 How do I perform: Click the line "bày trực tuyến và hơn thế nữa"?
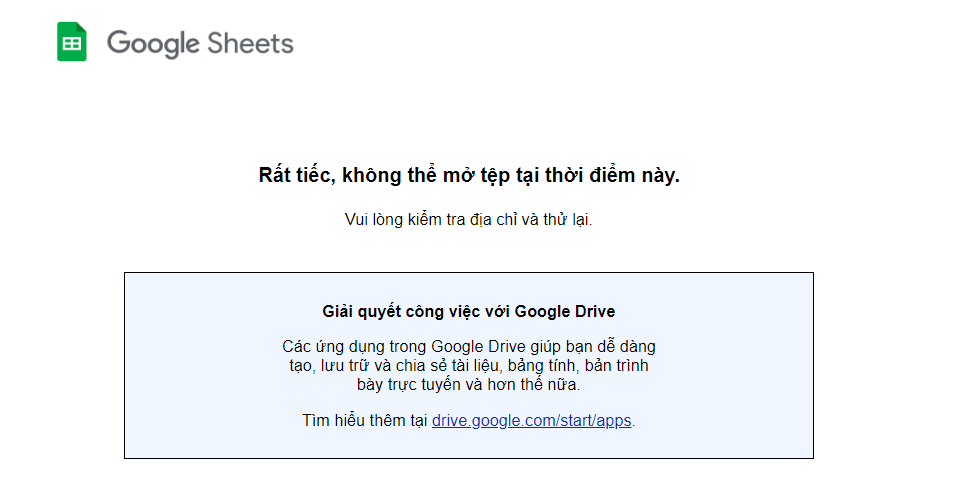468,383
